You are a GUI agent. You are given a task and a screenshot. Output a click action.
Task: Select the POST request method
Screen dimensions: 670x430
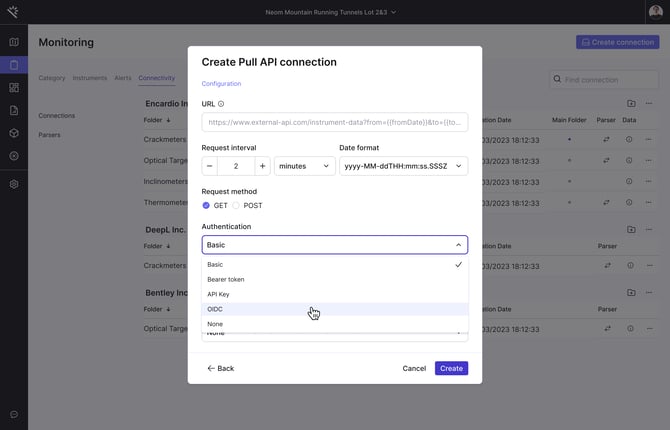coord(236,205)
